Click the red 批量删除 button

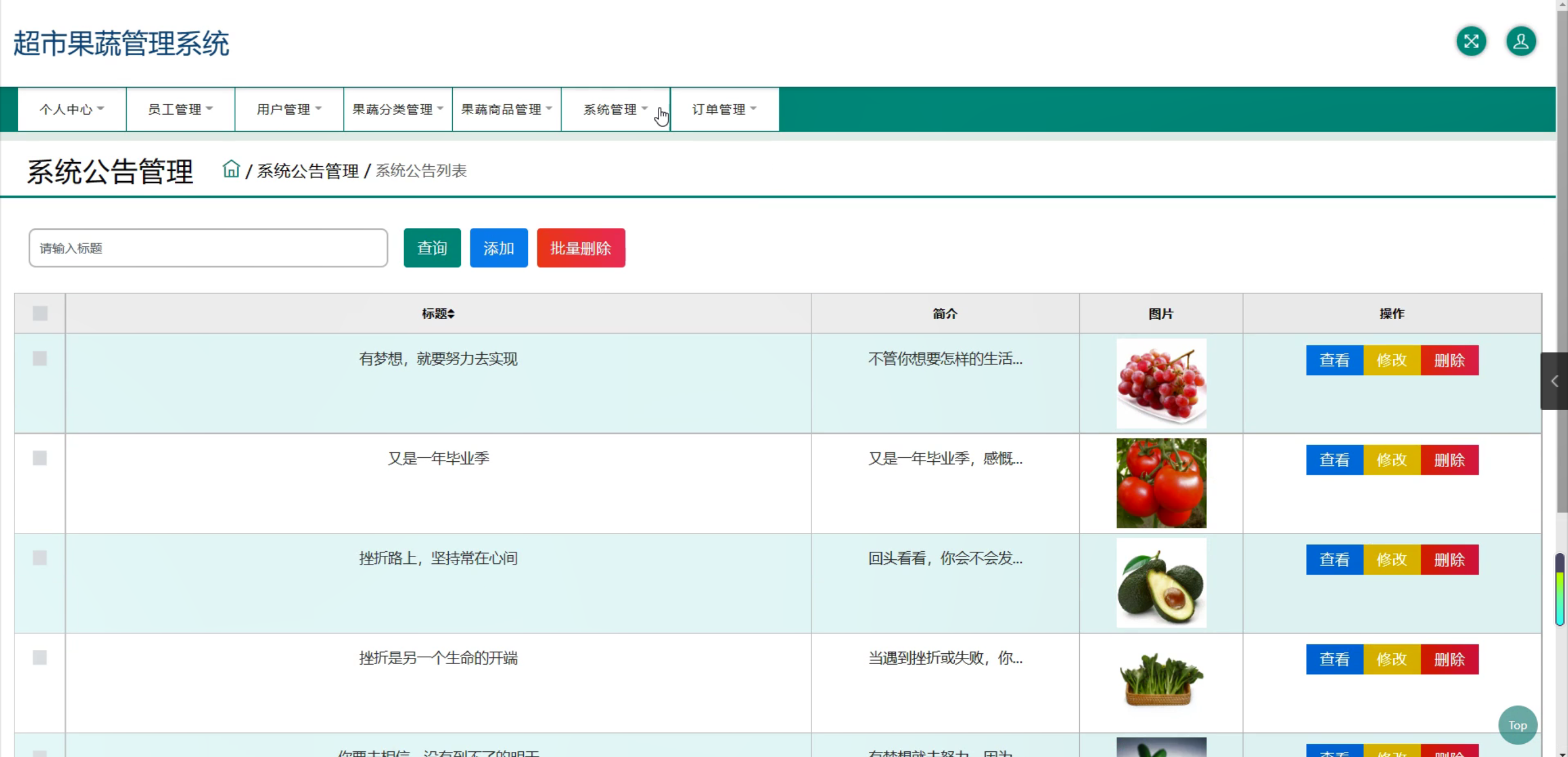pos(580,248)
